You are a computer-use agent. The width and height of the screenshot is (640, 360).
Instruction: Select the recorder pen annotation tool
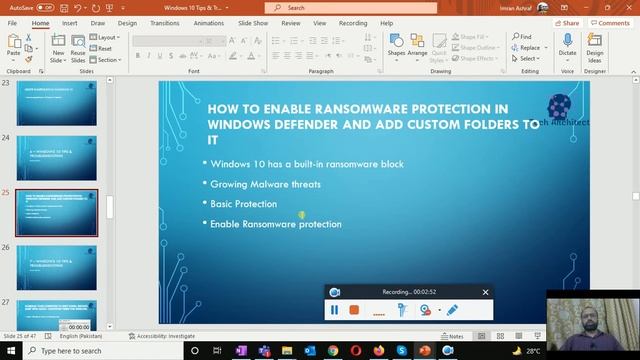(x=452, y=310)
